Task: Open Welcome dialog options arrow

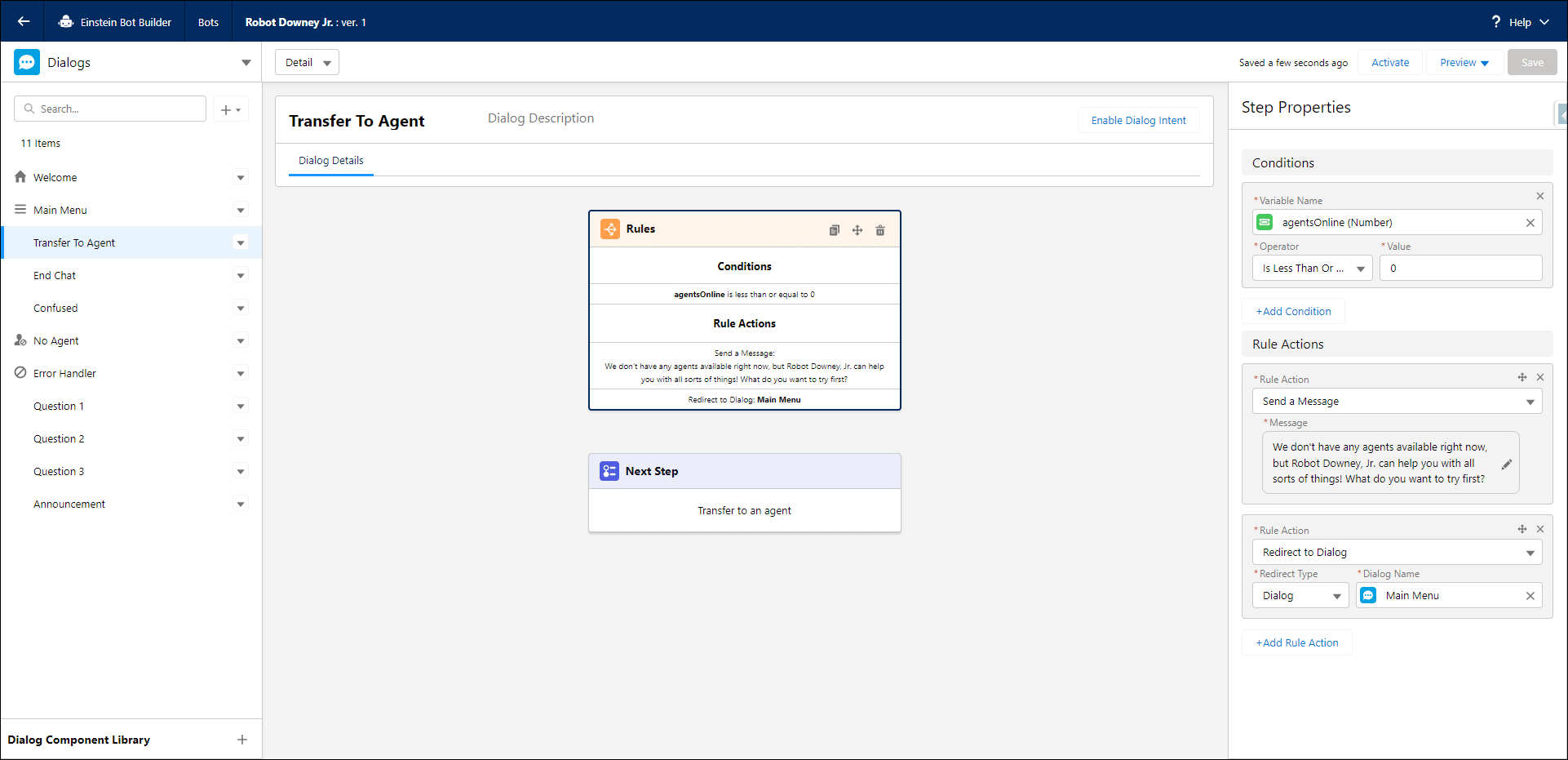Action: [241, 177]
